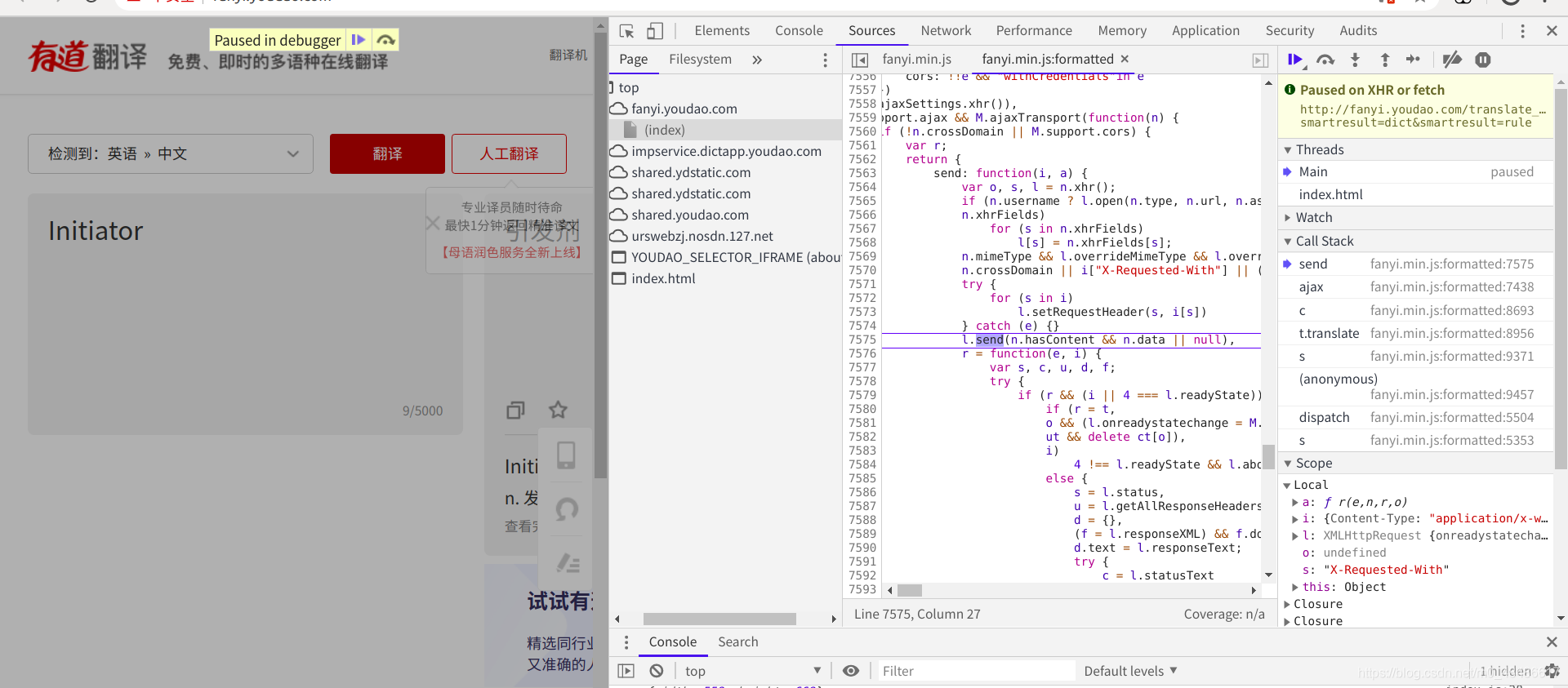This screenshot has height=688, width=1568.
Task: Open the Application tab
Action: 1205,31
